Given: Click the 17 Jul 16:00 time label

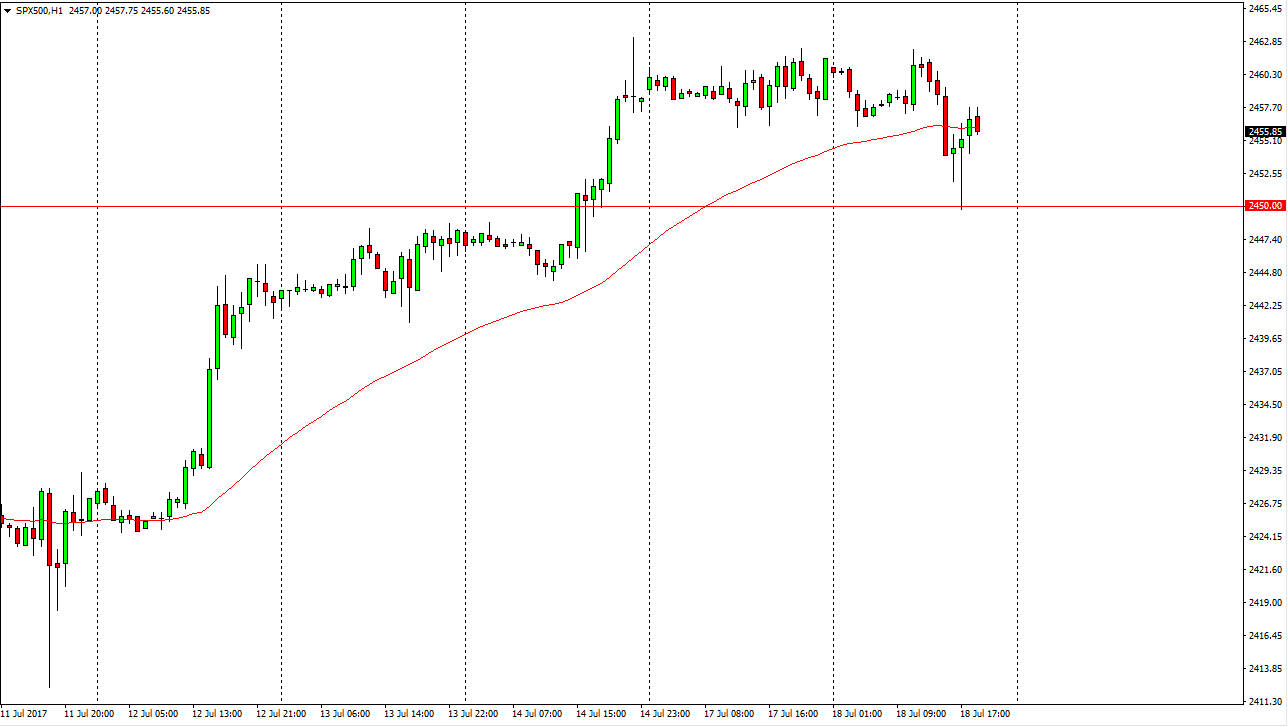Looking at the screenshot, I should point(793,714).
